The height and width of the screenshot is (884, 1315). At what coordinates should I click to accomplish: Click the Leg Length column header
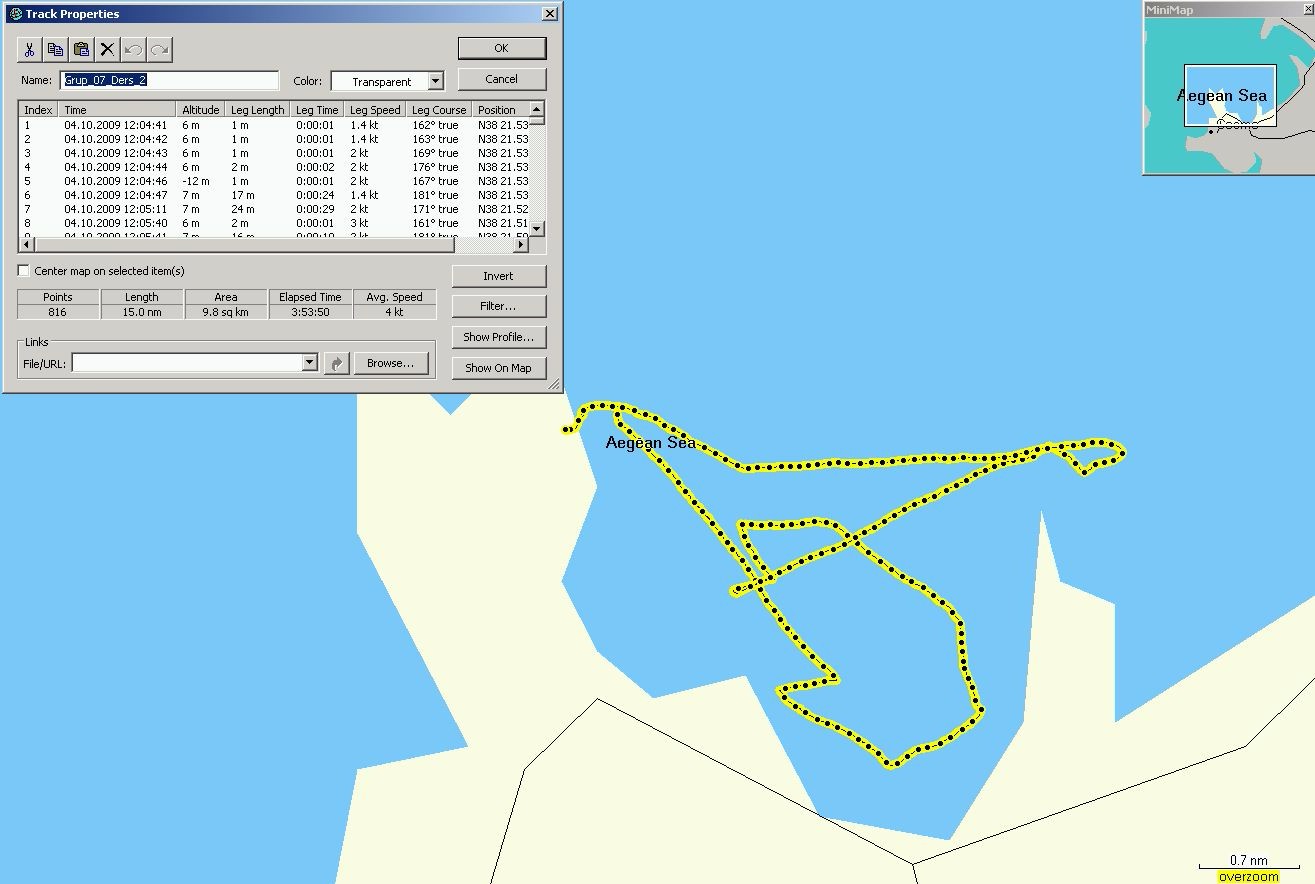coord(258,110)
